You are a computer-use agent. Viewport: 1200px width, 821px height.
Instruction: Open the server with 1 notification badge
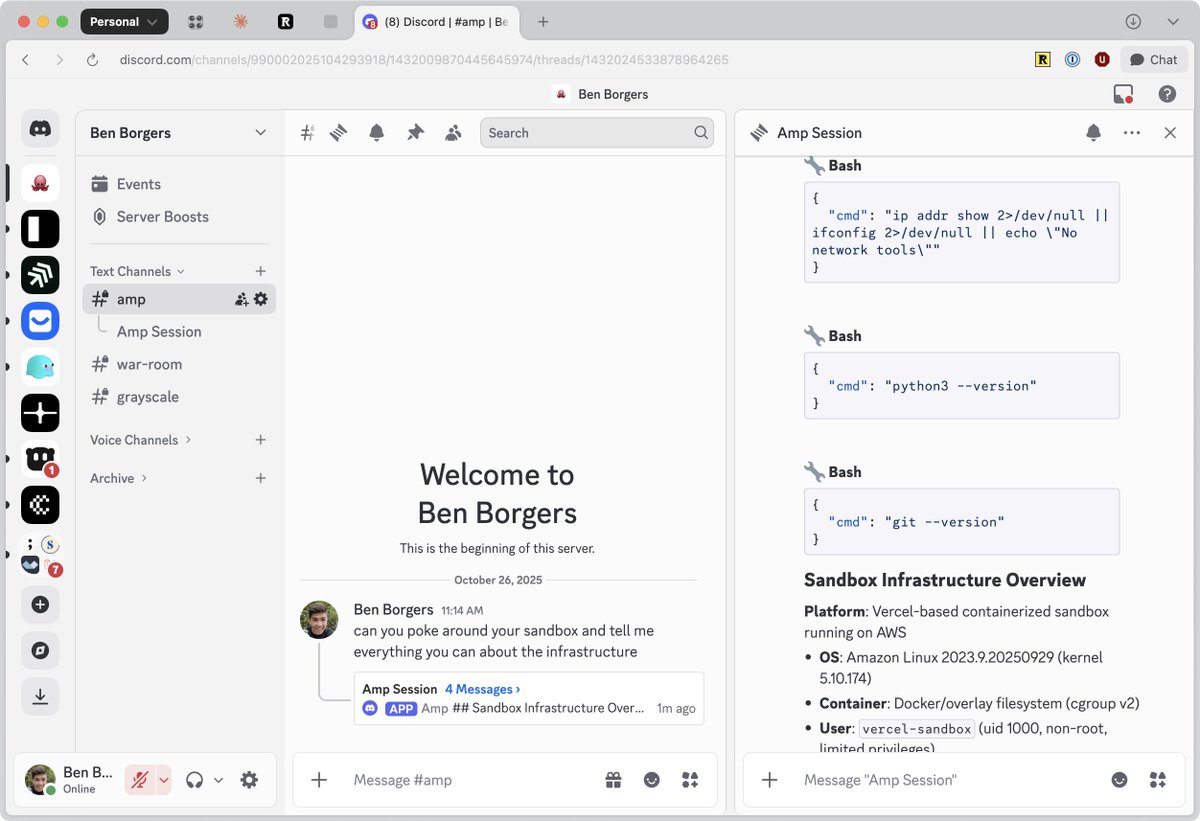click(x=40, y=459)
